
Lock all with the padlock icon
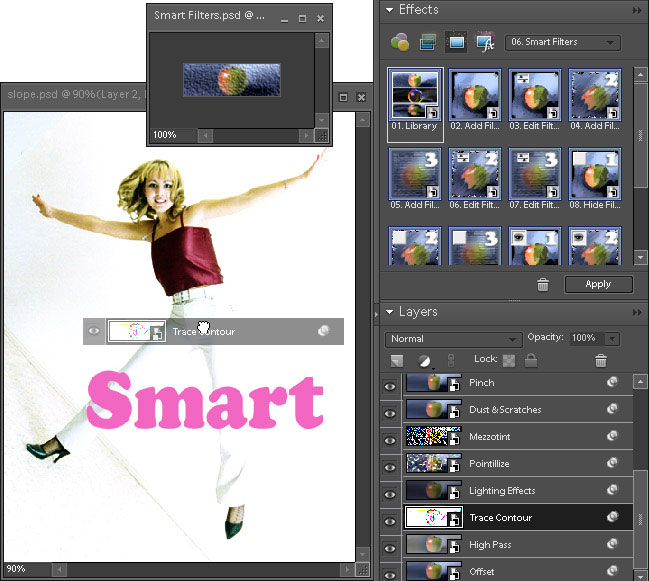pyautogui.click(x=531, y=360)
